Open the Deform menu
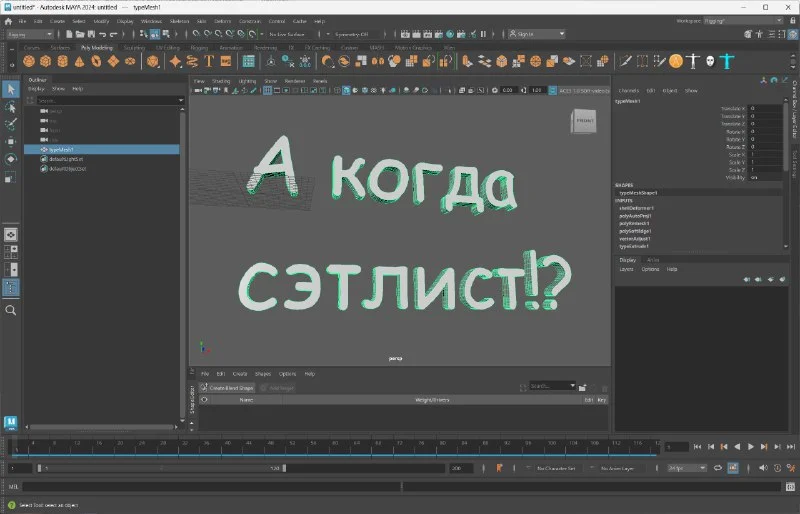 pos(221,20)
